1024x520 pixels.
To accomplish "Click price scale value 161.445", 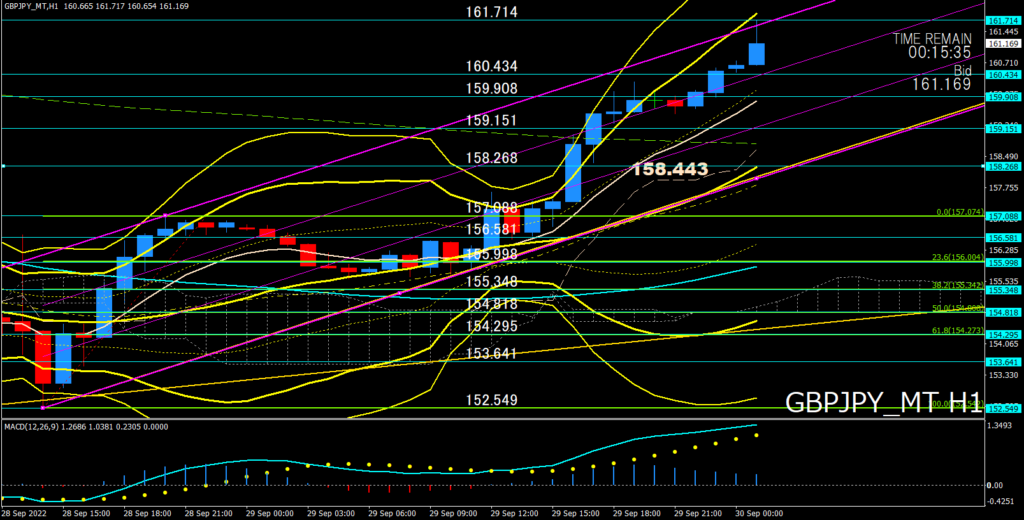I will pyautogui.click(x=1002, y=31).
